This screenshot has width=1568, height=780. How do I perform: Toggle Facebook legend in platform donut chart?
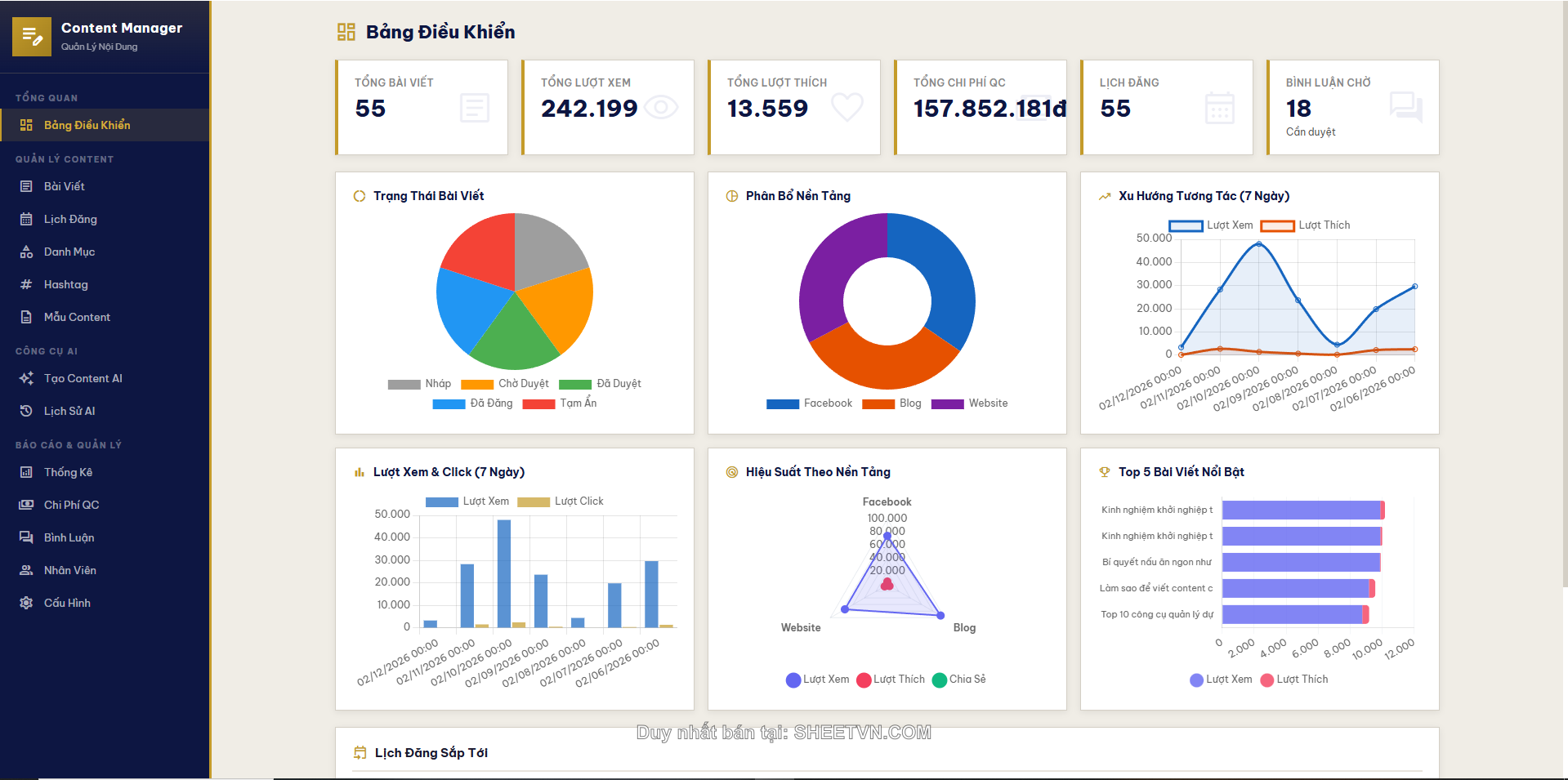click(809, 403)
